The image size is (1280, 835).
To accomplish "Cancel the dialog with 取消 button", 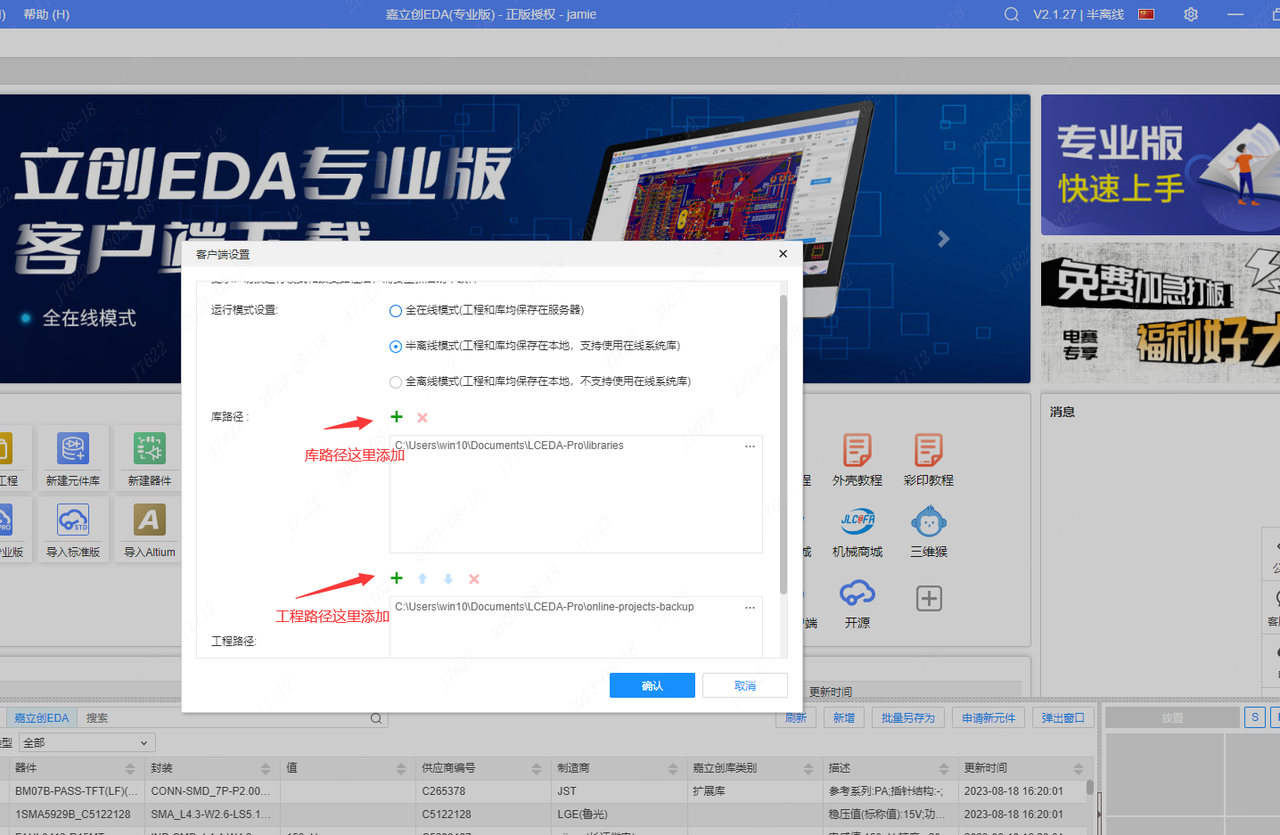I will coord(745,685).
